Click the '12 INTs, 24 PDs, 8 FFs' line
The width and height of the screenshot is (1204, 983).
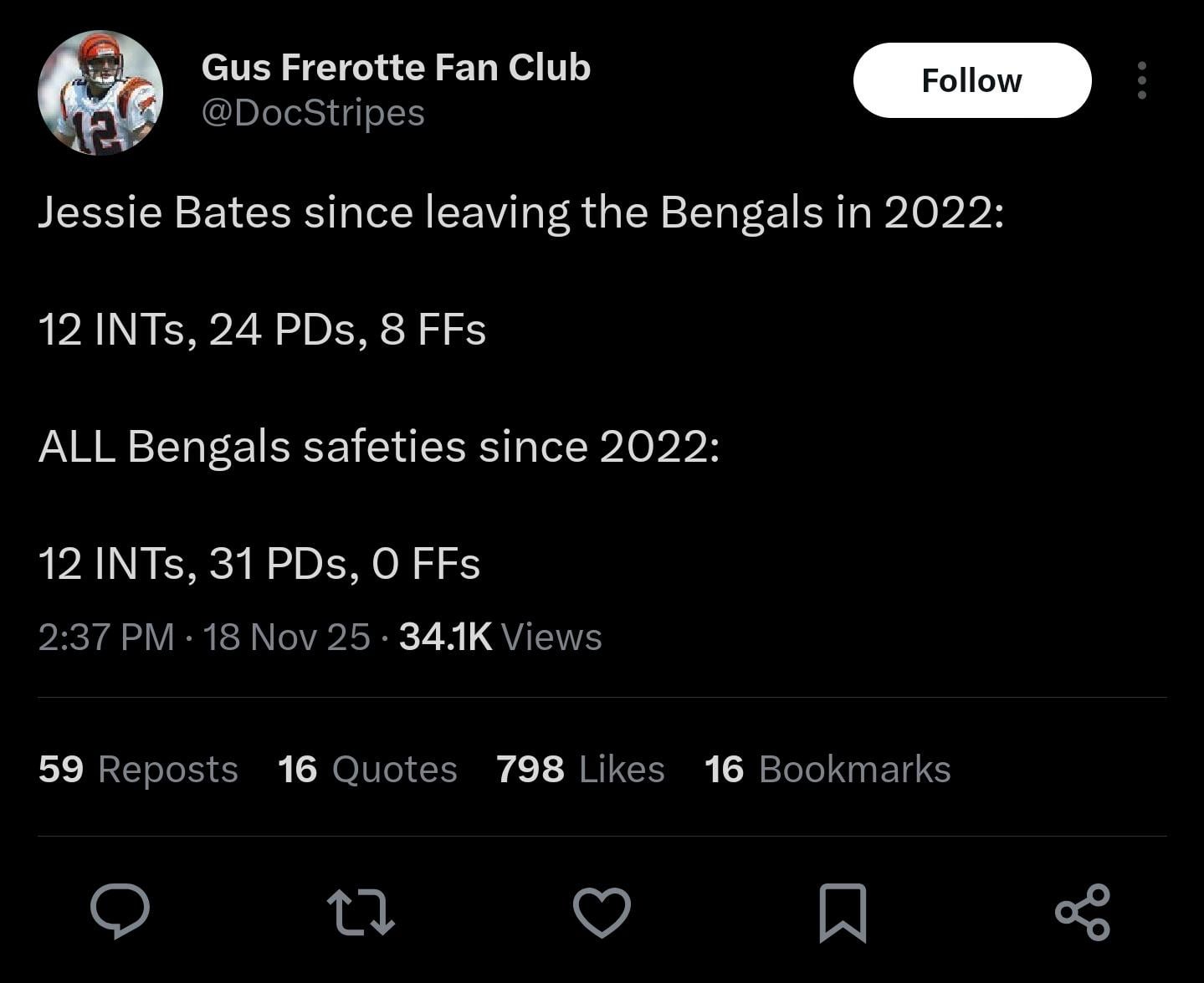coord(262,329)
